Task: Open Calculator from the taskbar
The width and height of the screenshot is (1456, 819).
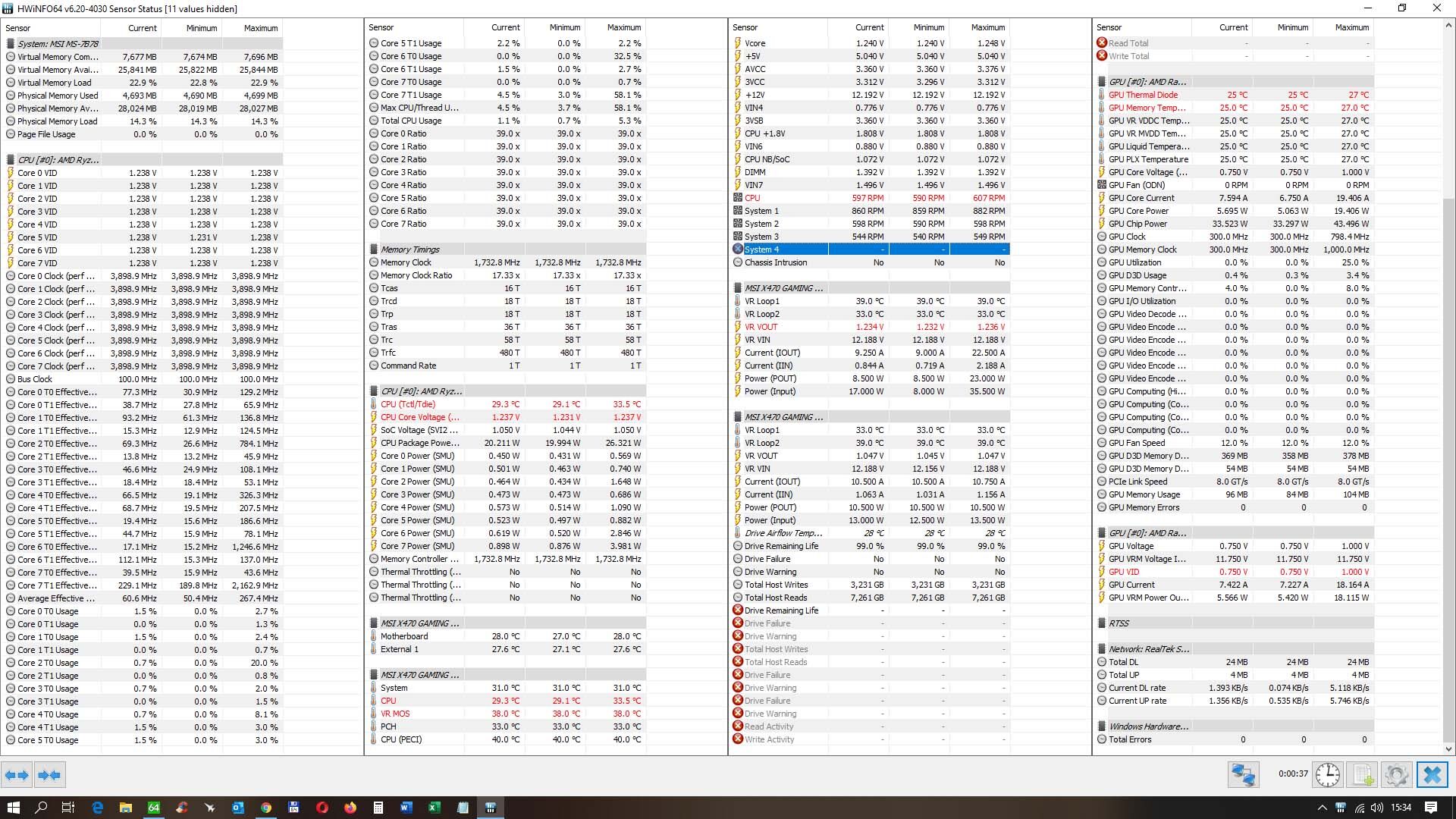Action: point(378,808)
